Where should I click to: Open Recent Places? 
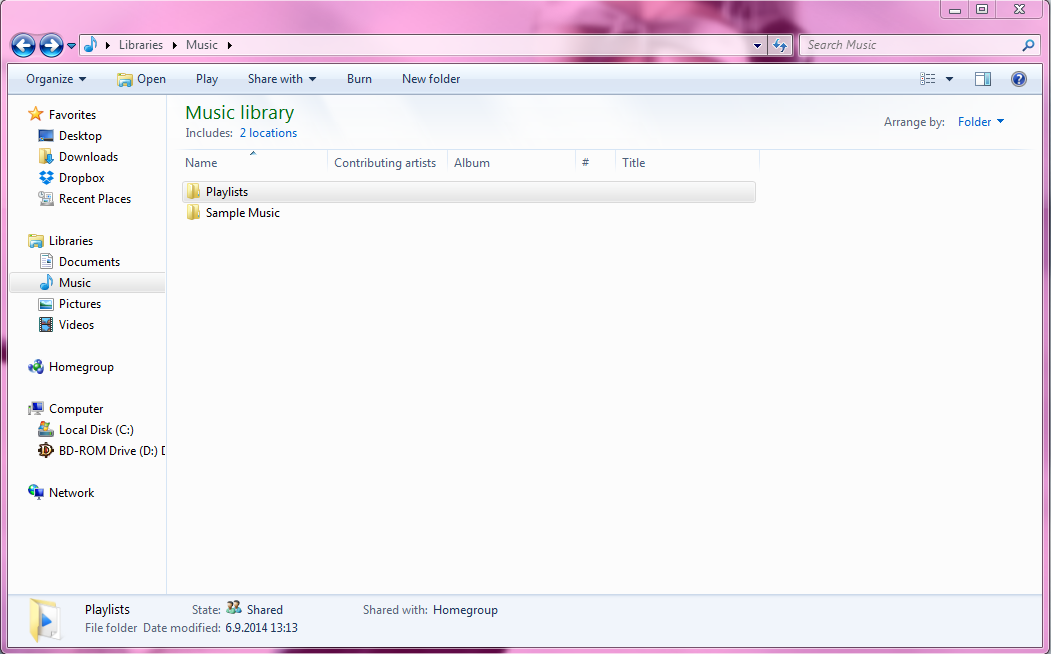[95, 198]
